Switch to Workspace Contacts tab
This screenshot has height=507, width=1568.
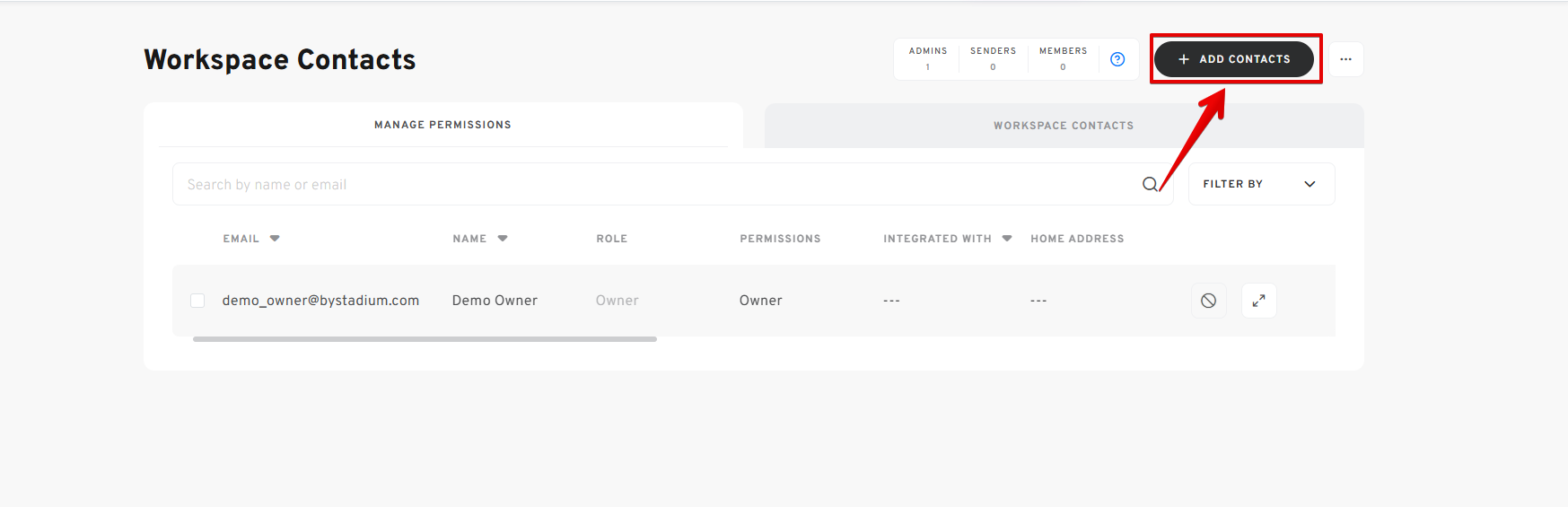pos(1063,126)
